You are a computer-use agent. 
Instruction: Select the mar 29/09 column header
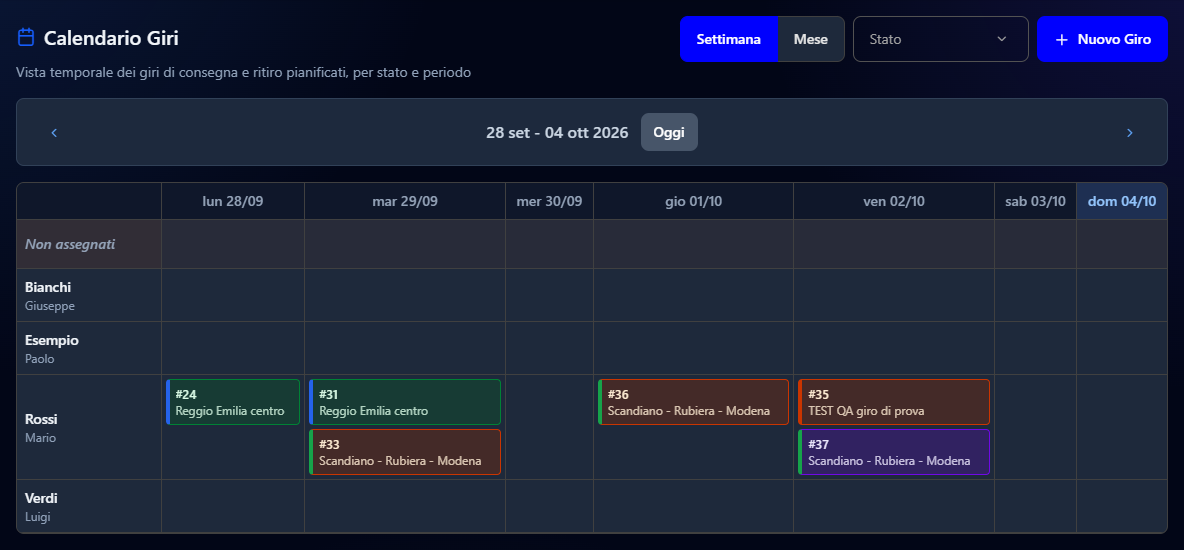click(x=405, y=202)
